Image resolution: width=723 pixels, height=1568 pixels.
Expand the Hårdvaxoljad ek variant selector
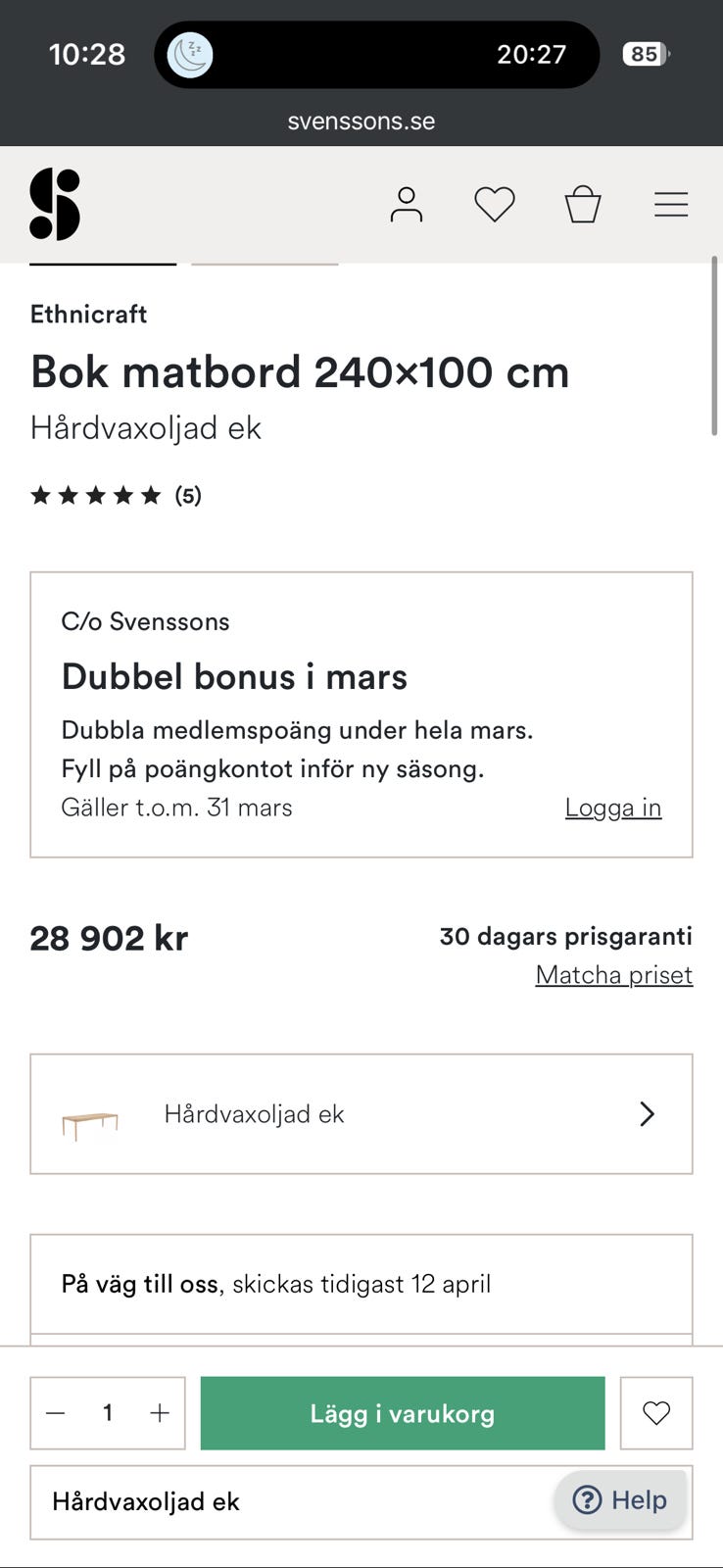coord(361,1114)
